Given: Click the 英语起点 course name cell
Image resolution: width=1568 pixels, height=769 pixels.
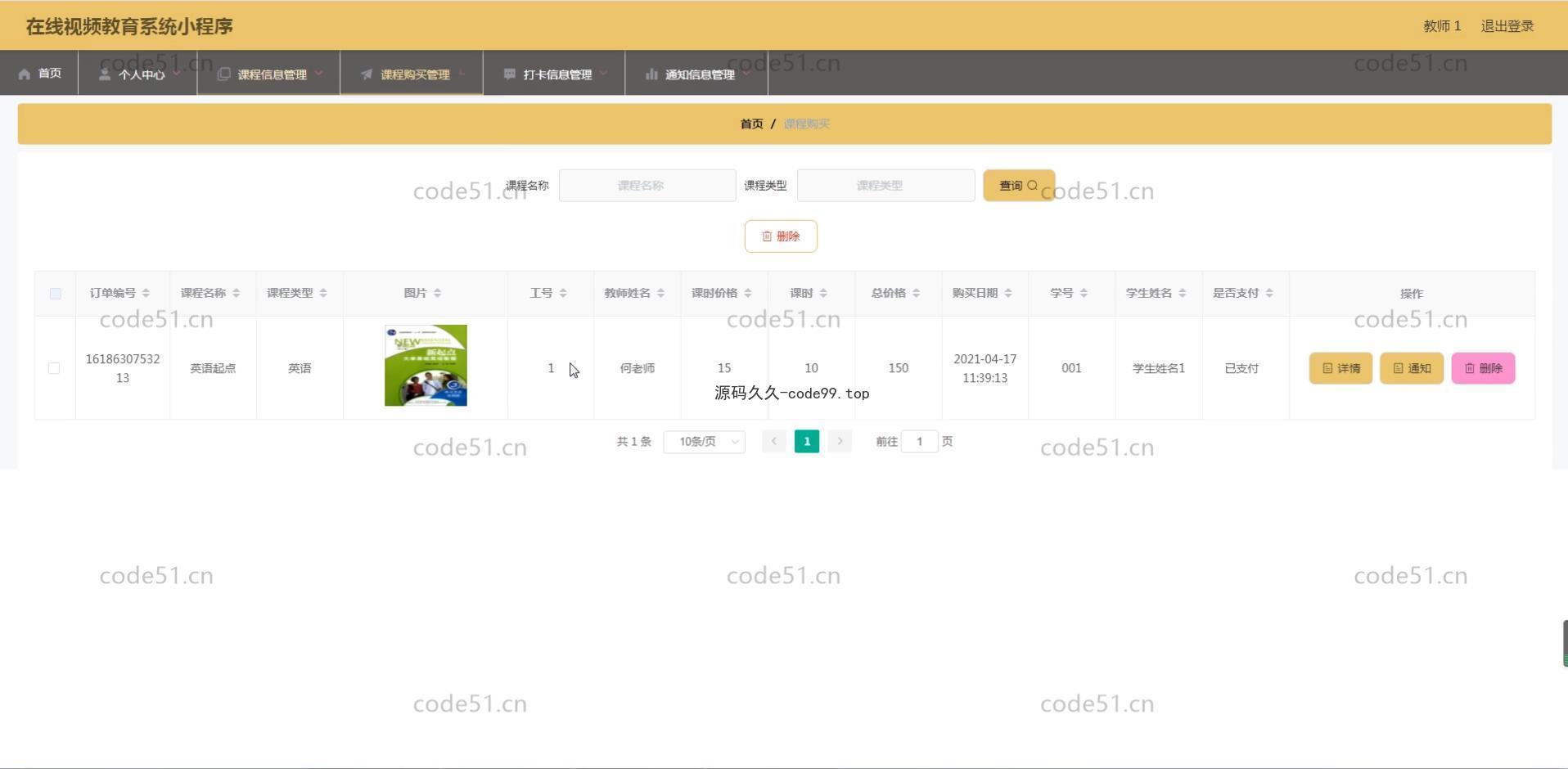Looking at the screenshot, I should [213, 368].
